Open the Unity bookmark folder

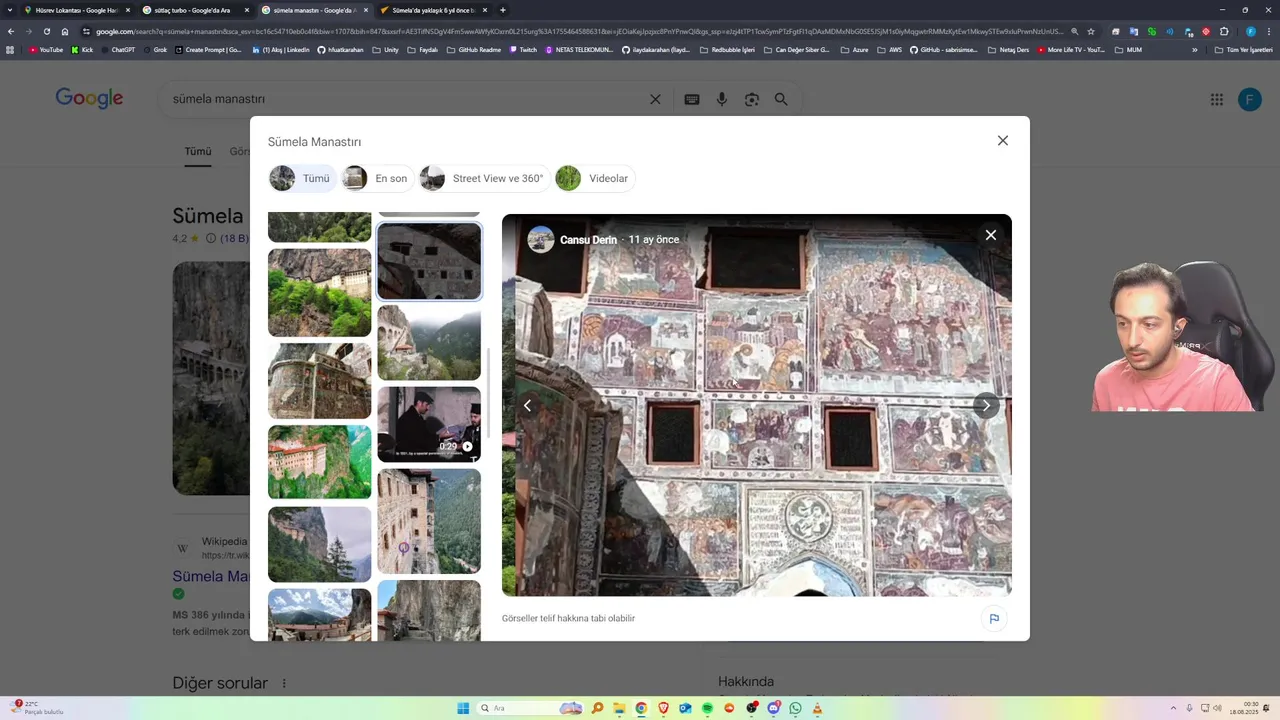tap(385, 50)
